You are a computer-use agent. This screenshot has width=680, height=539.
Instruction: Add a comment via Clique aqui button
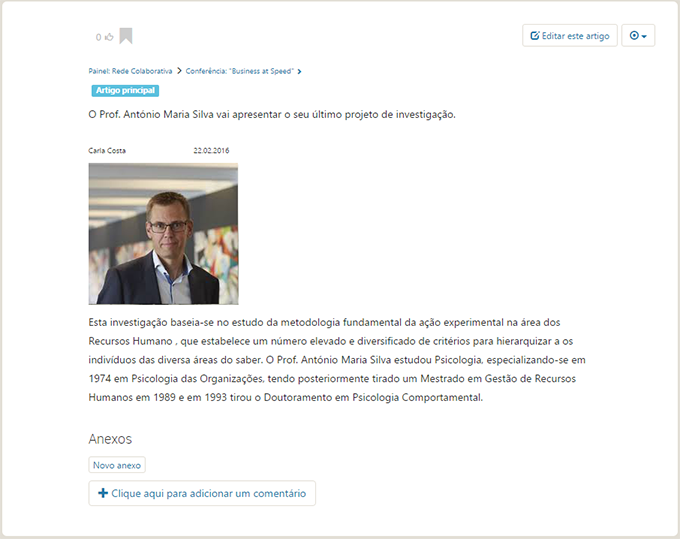pos(202,493)
